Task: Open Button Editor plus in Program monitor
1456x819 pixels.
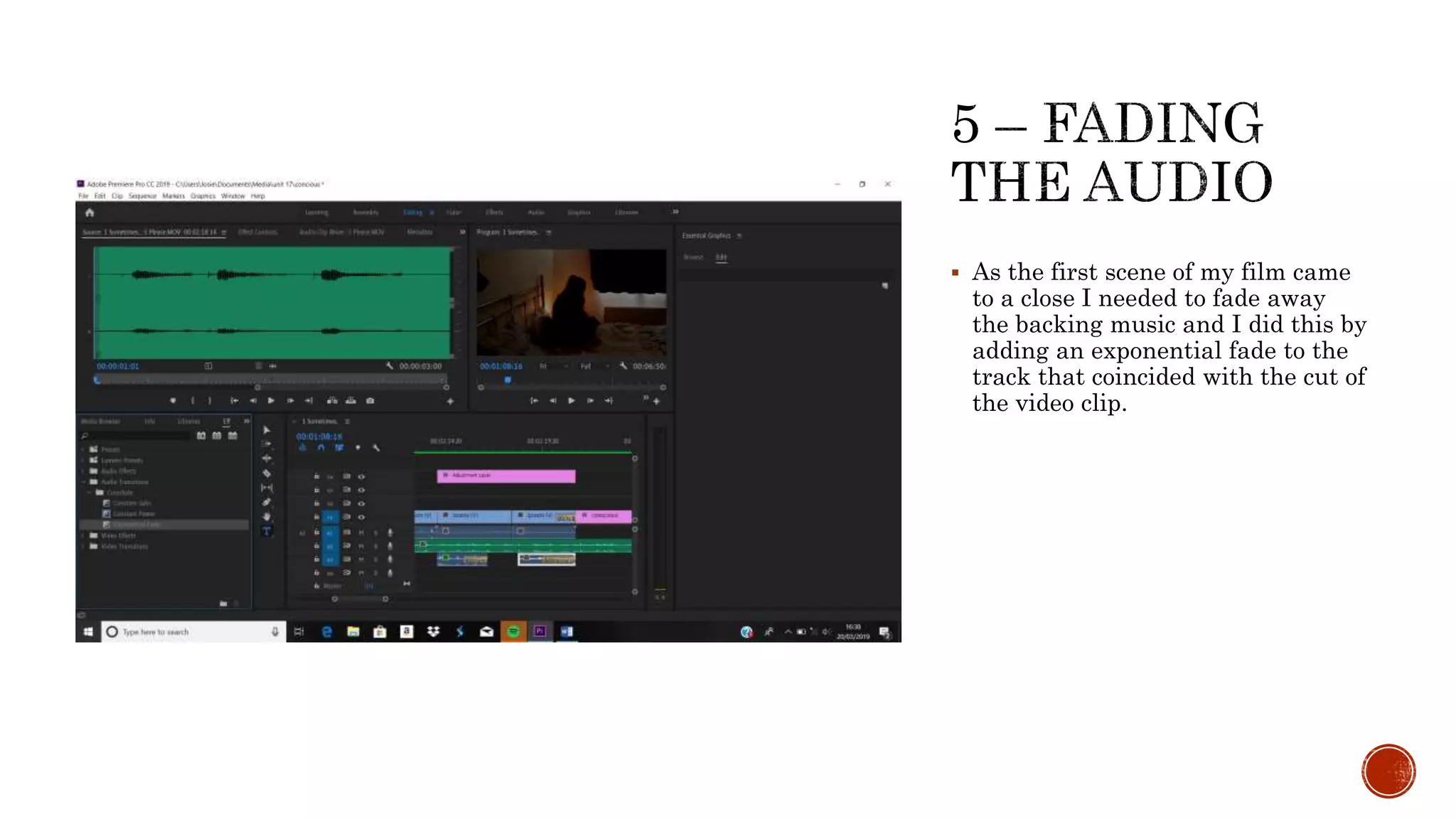Action: point(656,402)
